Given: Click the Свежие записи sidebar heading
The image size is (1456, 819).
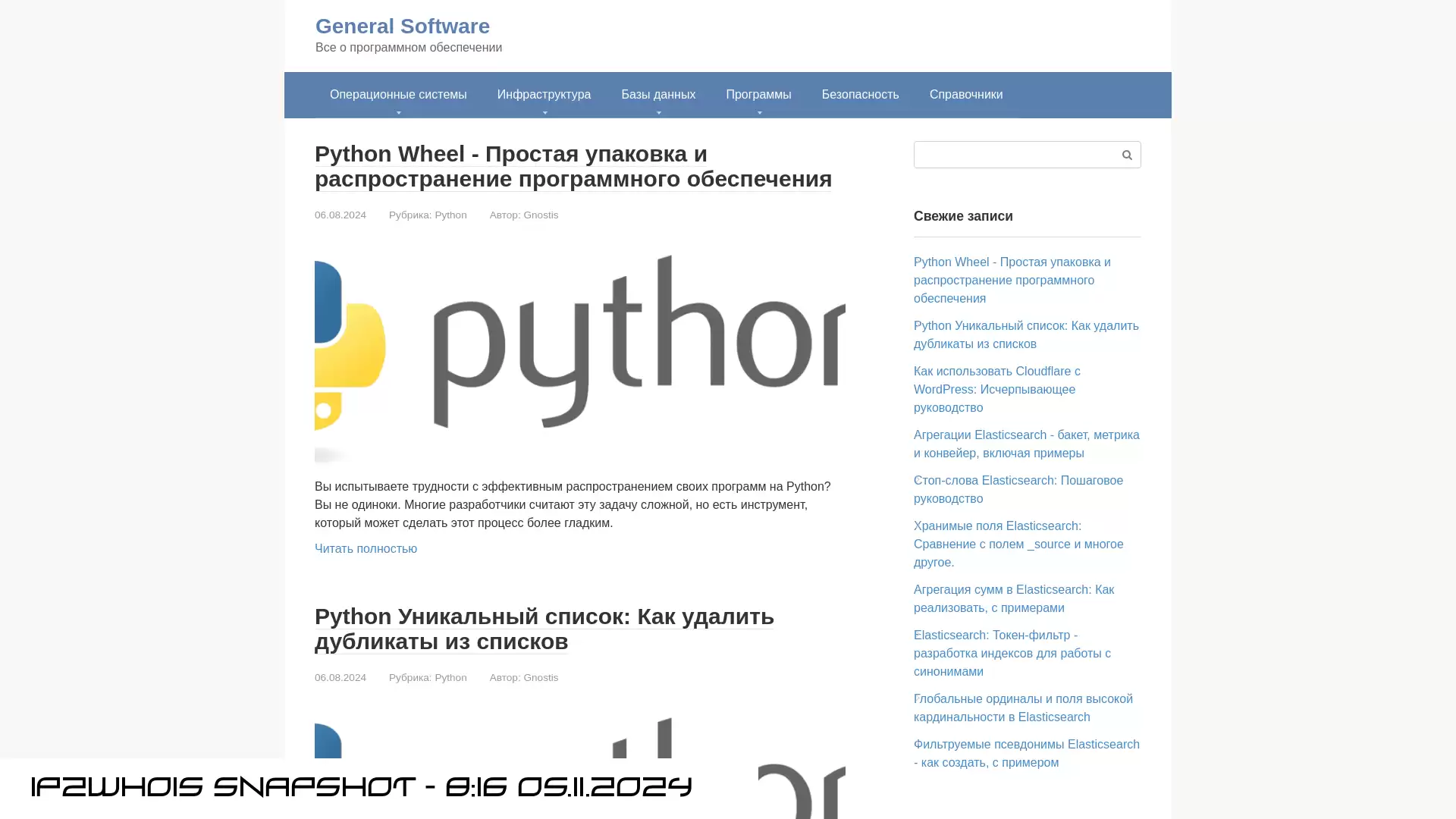Looking at the screenshot, I should coord(963,216).
